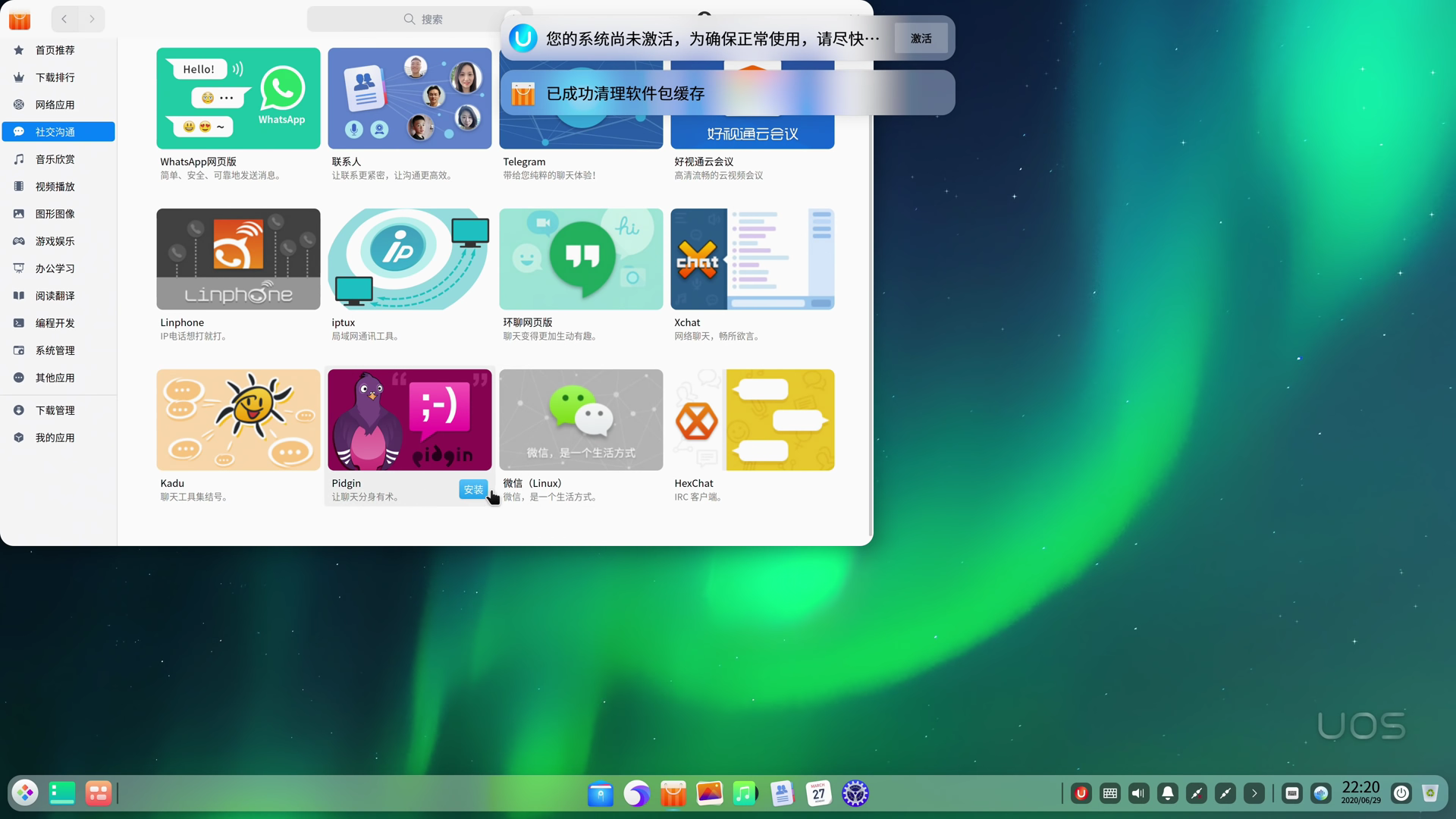Click the connected network plug icon
The image size is (1456, 819).
pos(1225,794)
